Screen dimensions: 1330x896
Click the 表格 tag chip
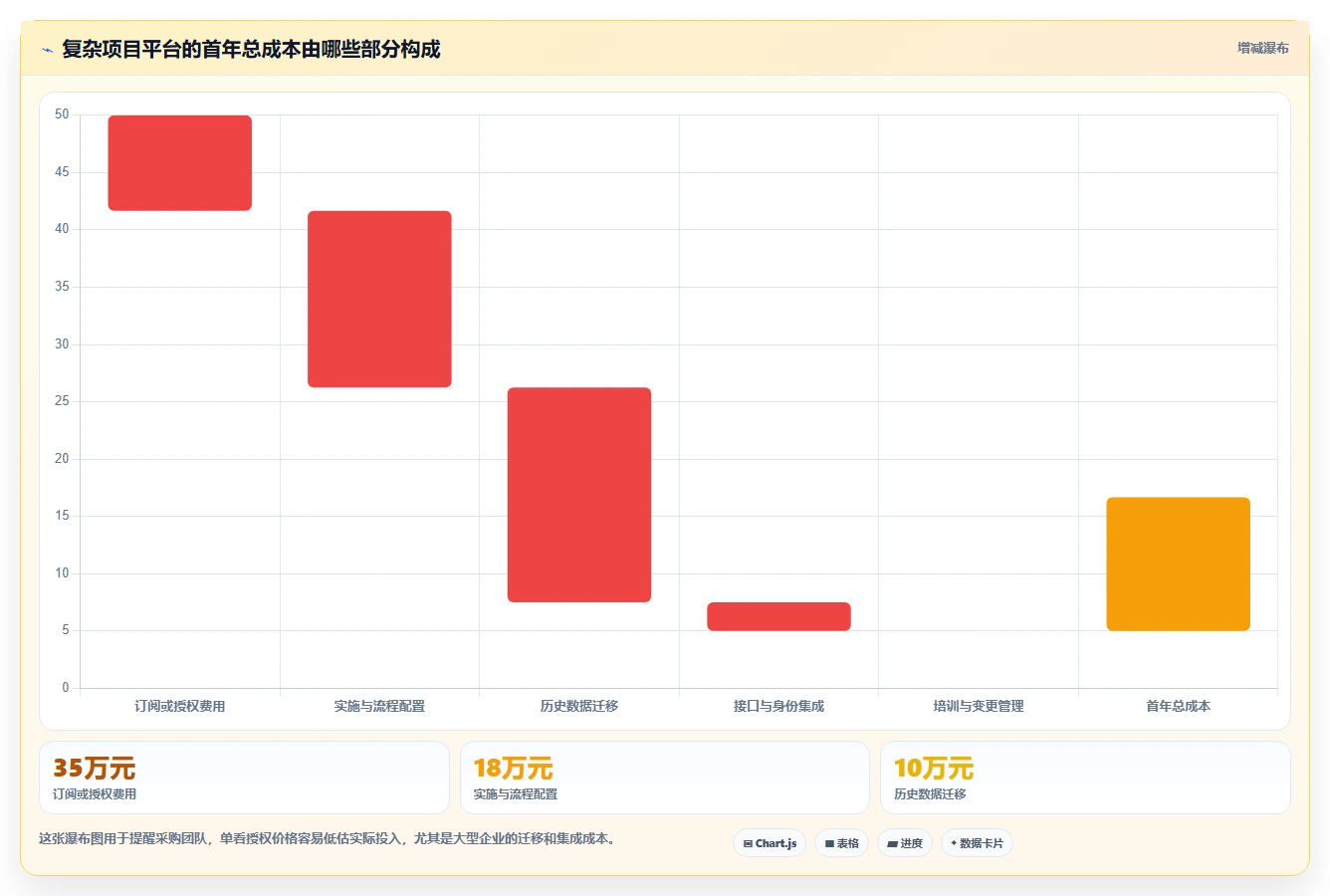[841, 843]
